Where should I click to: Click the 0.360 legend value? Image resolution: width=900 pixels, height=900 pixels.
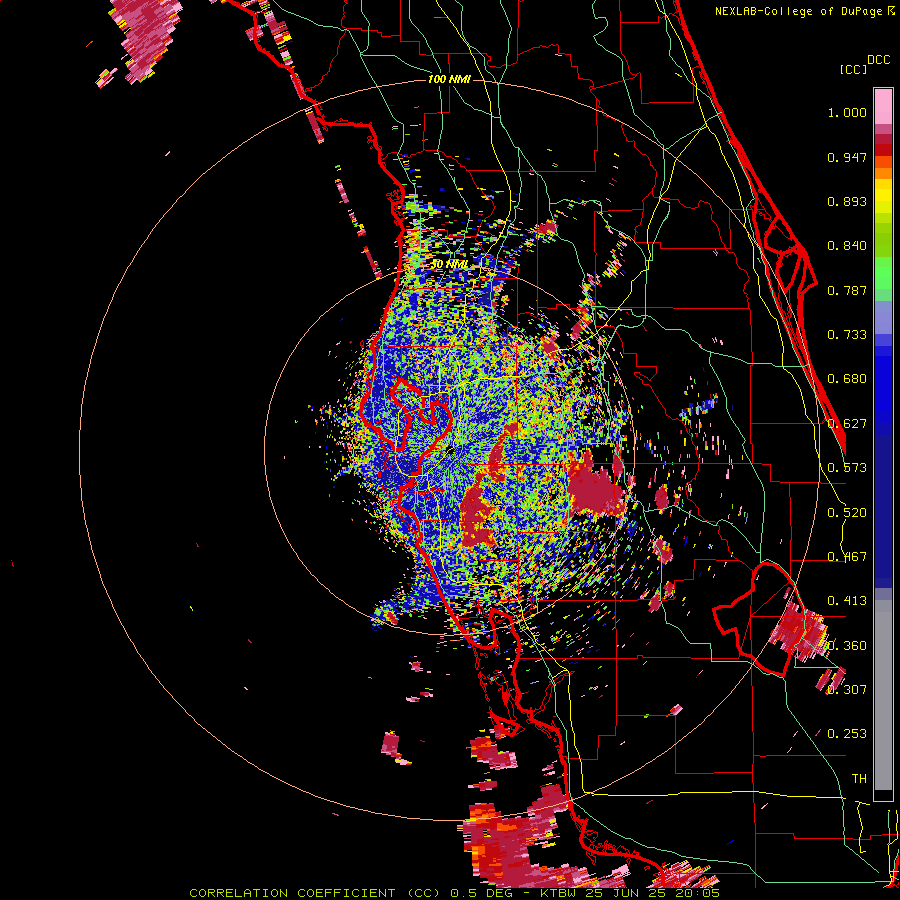[x=847, y=646]
